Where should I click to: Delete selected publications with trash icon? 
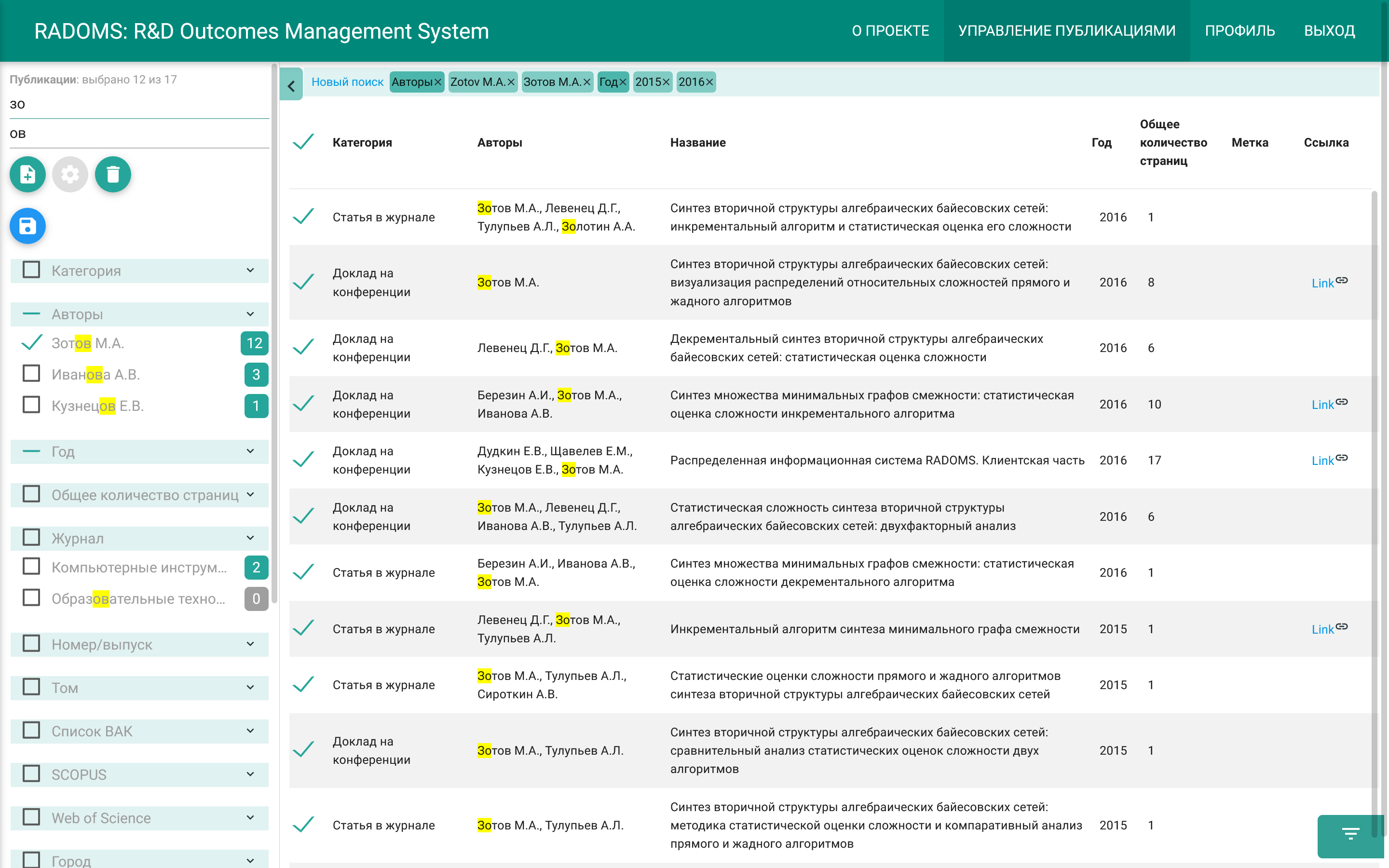coord(112,174)
